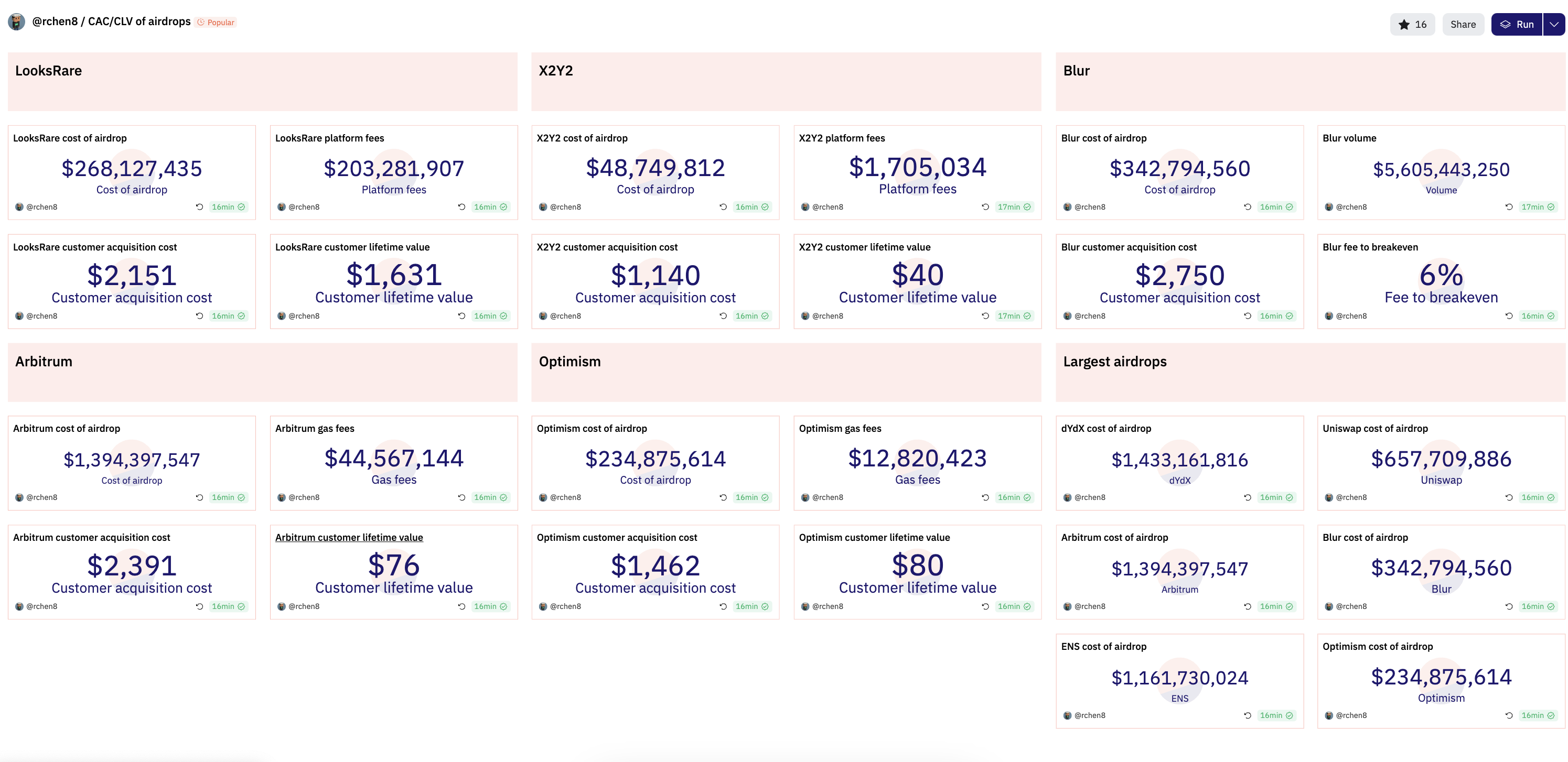Click 16min status on LooksRare platform fees
The height and width of the screenshot is (762, 1568).
click(x=490, y=207)
